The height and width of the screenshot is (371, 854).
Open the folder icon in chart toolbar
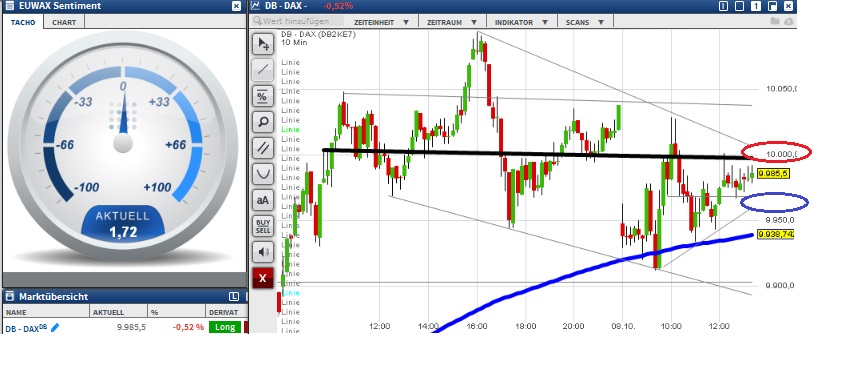click(775, 21)
